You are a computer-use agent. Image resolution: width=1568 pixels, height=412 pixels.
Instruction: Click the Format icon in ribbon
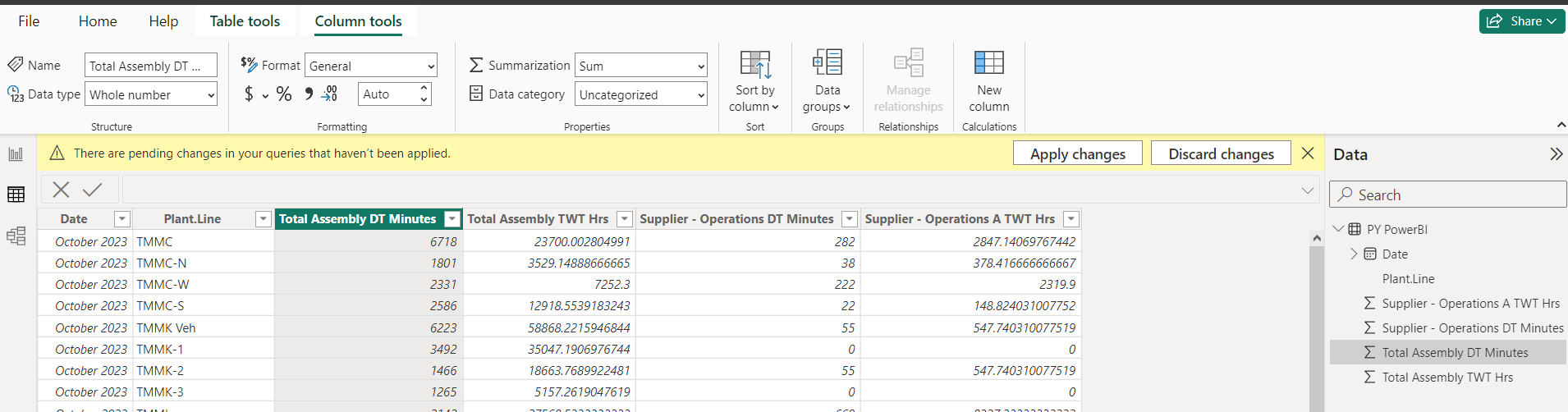[x=249, y=64]
